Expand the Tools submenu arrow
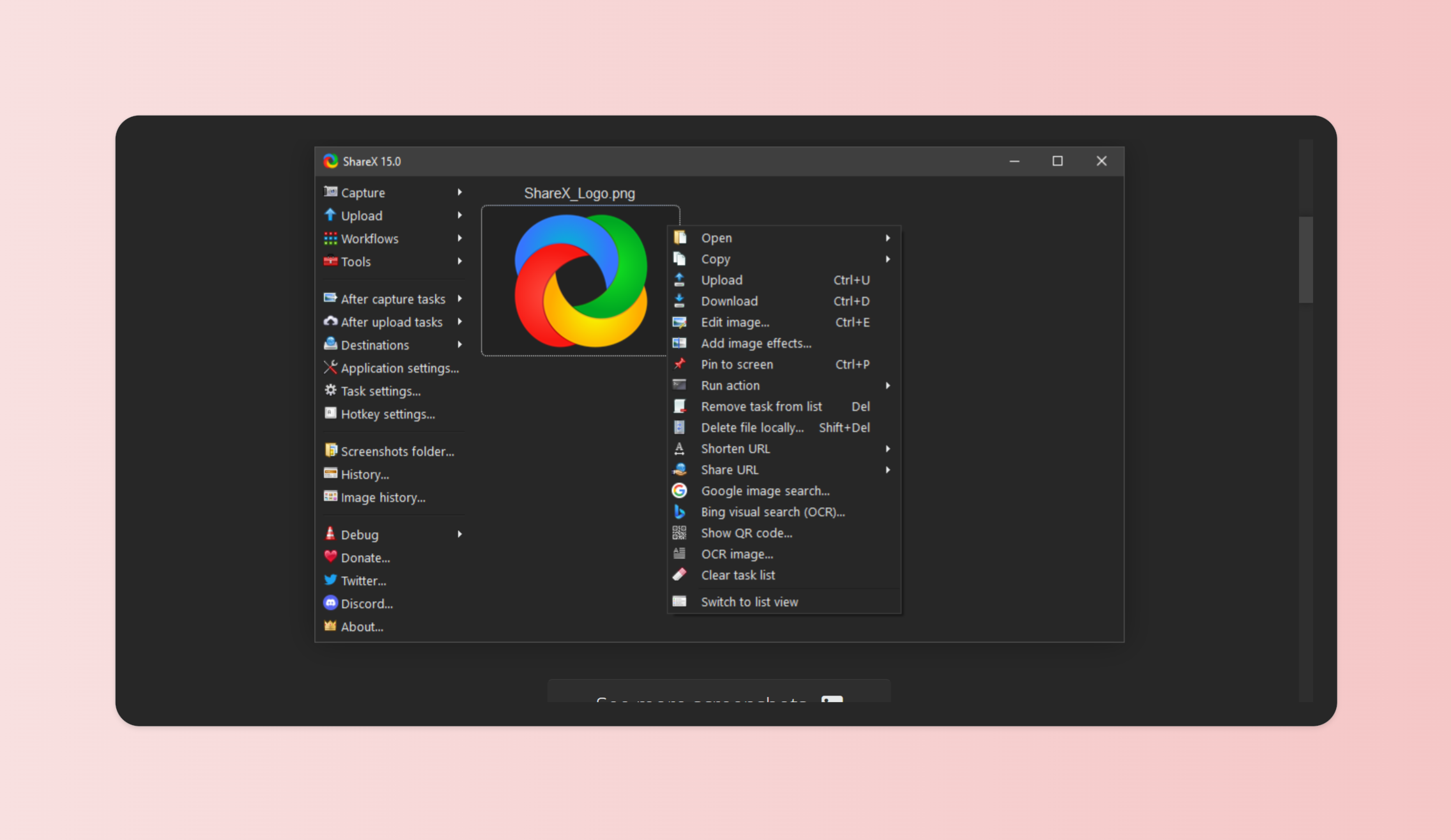 (x=459, y=261)
